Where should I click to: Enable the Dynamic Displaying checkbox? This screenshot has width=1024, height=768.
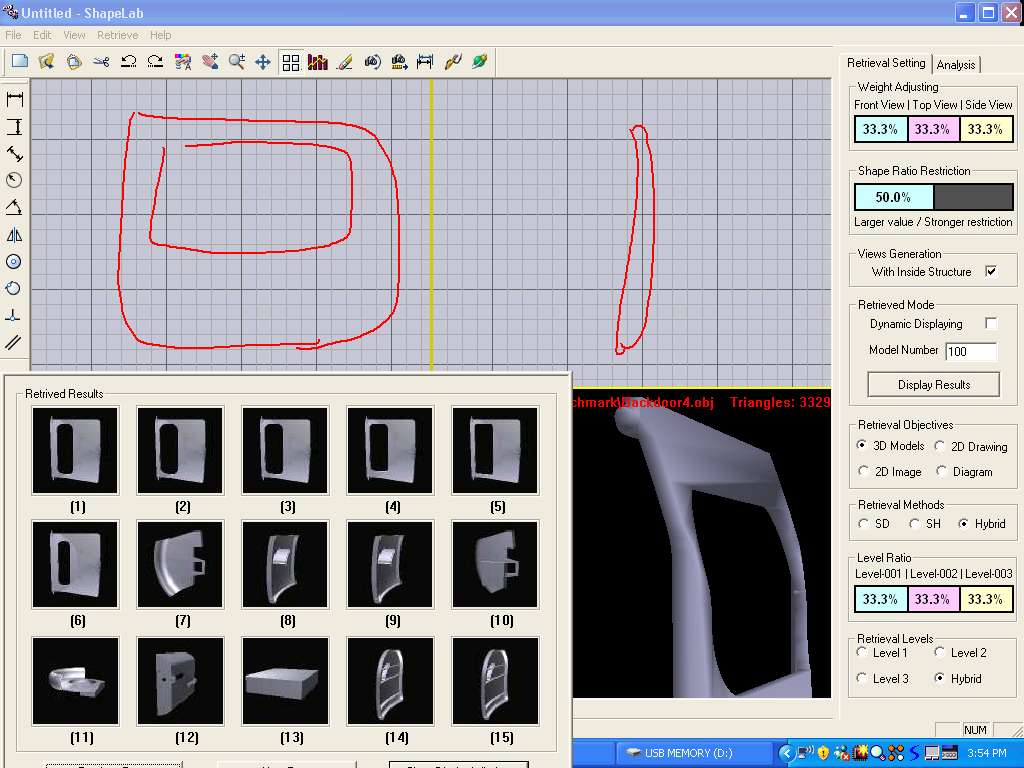click(x=991, y=324)
